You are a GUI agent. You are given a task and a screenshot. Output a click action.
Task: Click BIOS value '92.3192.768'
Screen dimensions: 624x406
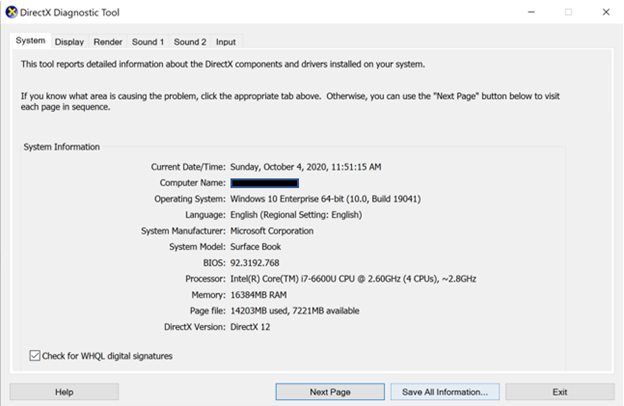[x=255, y=263]
